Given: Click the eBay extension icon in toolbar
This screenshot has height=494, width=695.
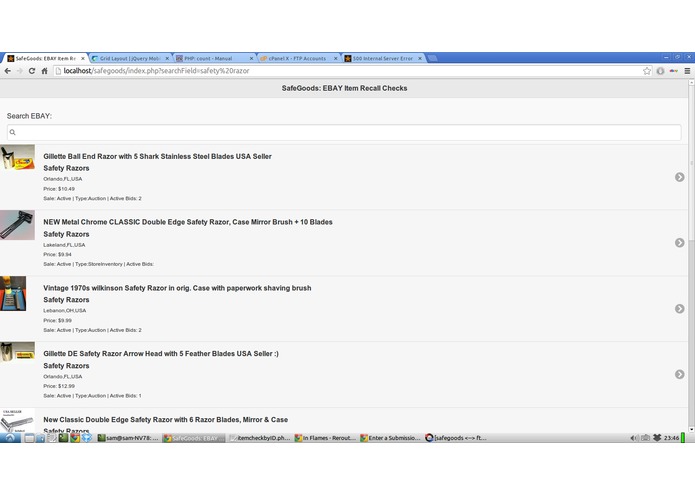Looking at the screenshot, I should [x=673, y=71].
